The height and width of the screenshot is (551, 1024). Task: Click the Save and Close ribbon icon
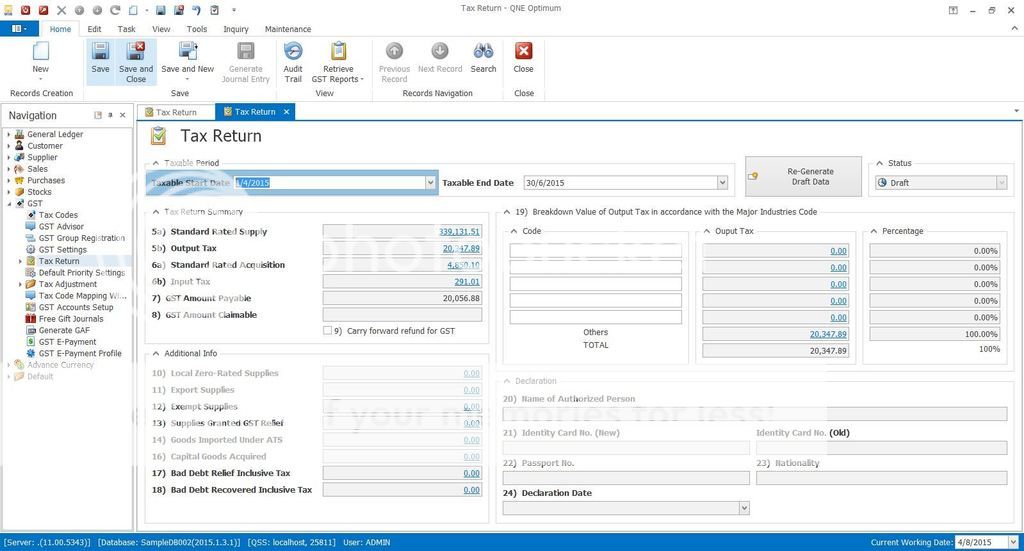(x=136, y=53)
